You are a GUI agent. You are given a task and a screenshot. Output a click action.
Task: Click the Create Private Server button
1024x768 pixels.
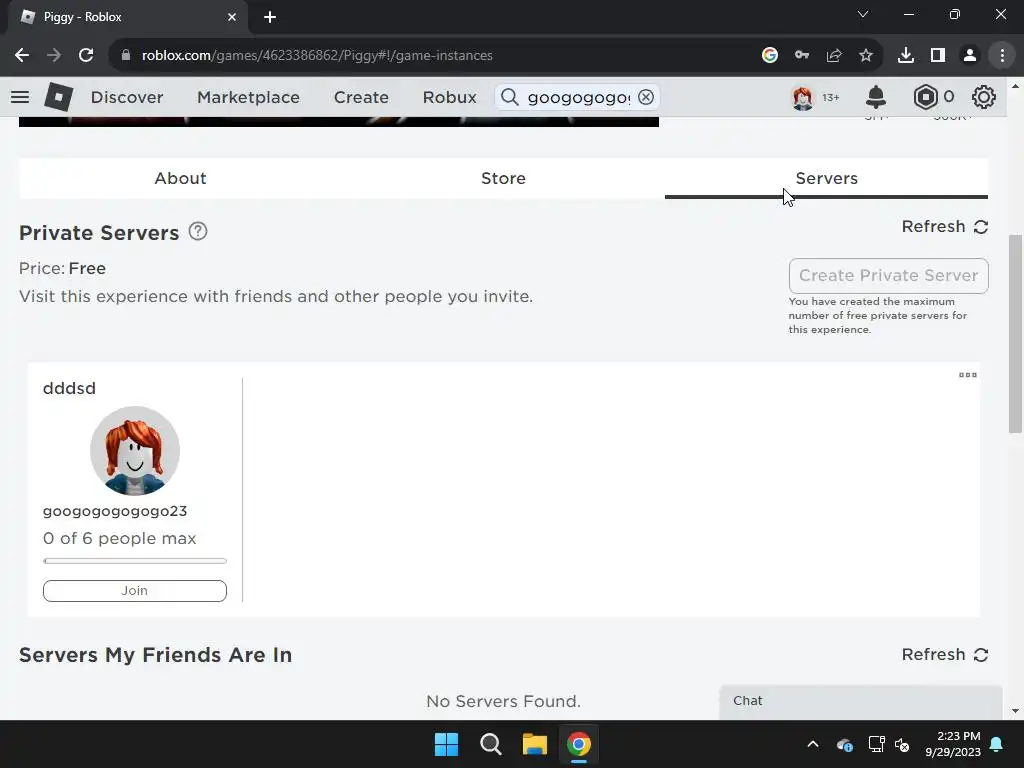click(x=888, y=276)
